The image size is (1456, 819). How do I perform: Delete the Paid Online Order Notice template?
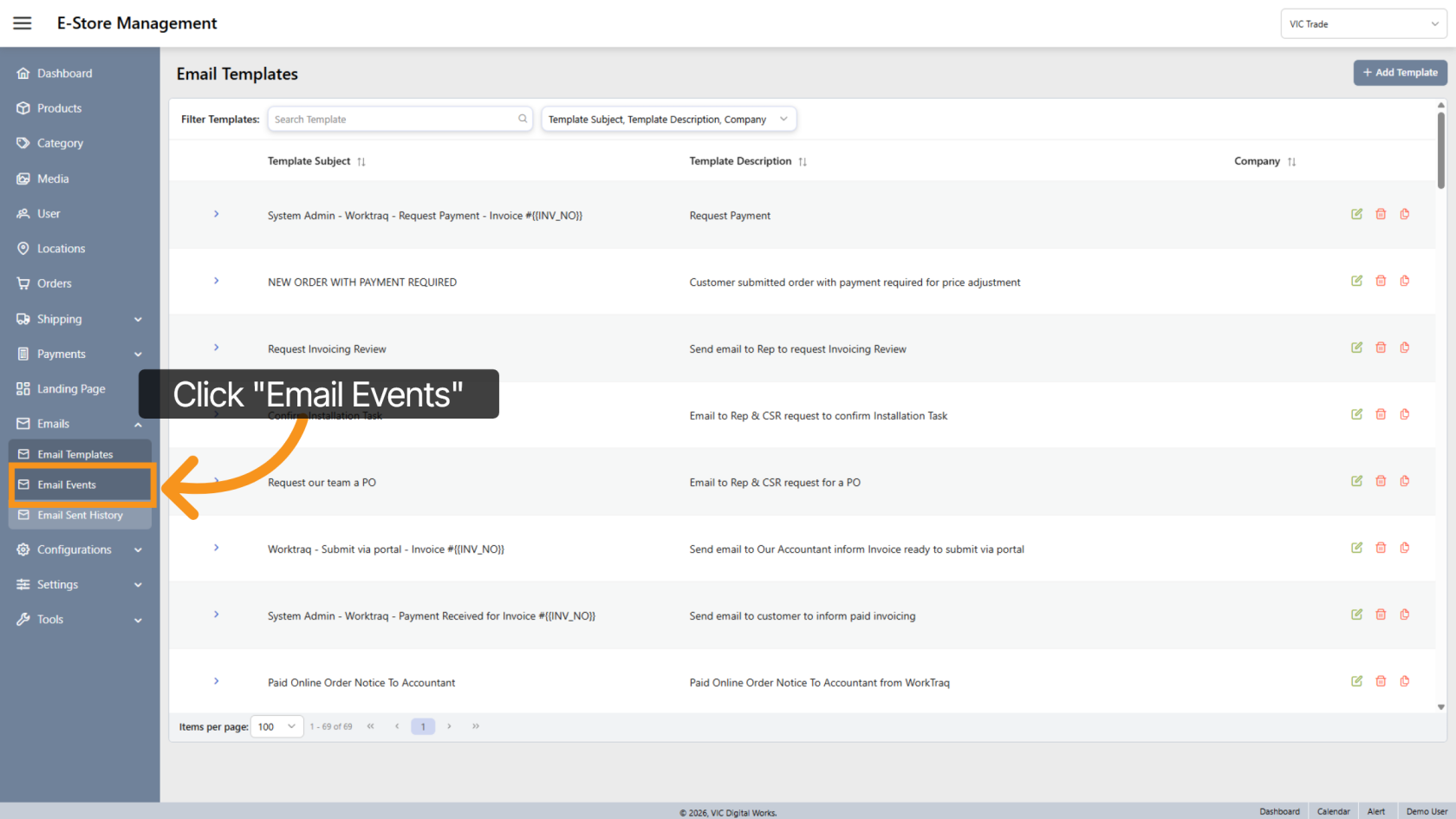pos(1381,681)
